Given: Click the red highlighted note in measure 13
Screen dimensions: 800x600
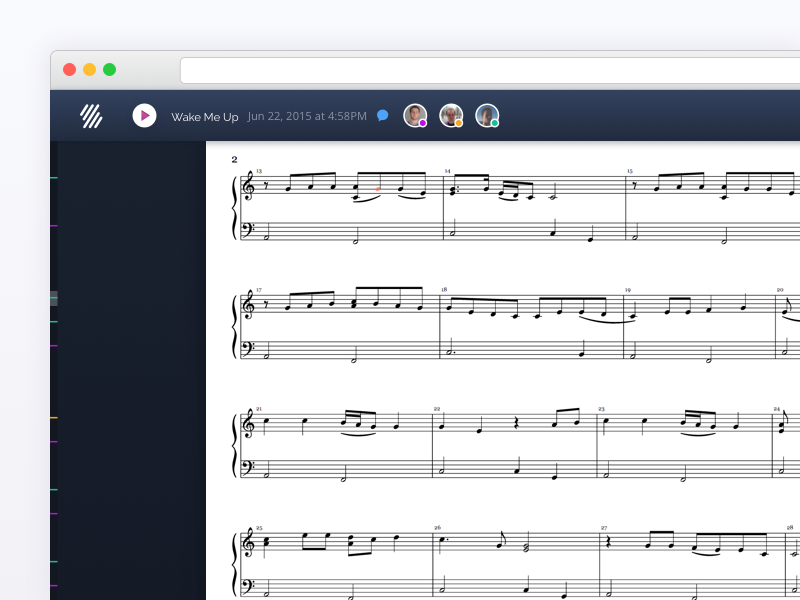Looking at the screenshot, I should [377, 188].
